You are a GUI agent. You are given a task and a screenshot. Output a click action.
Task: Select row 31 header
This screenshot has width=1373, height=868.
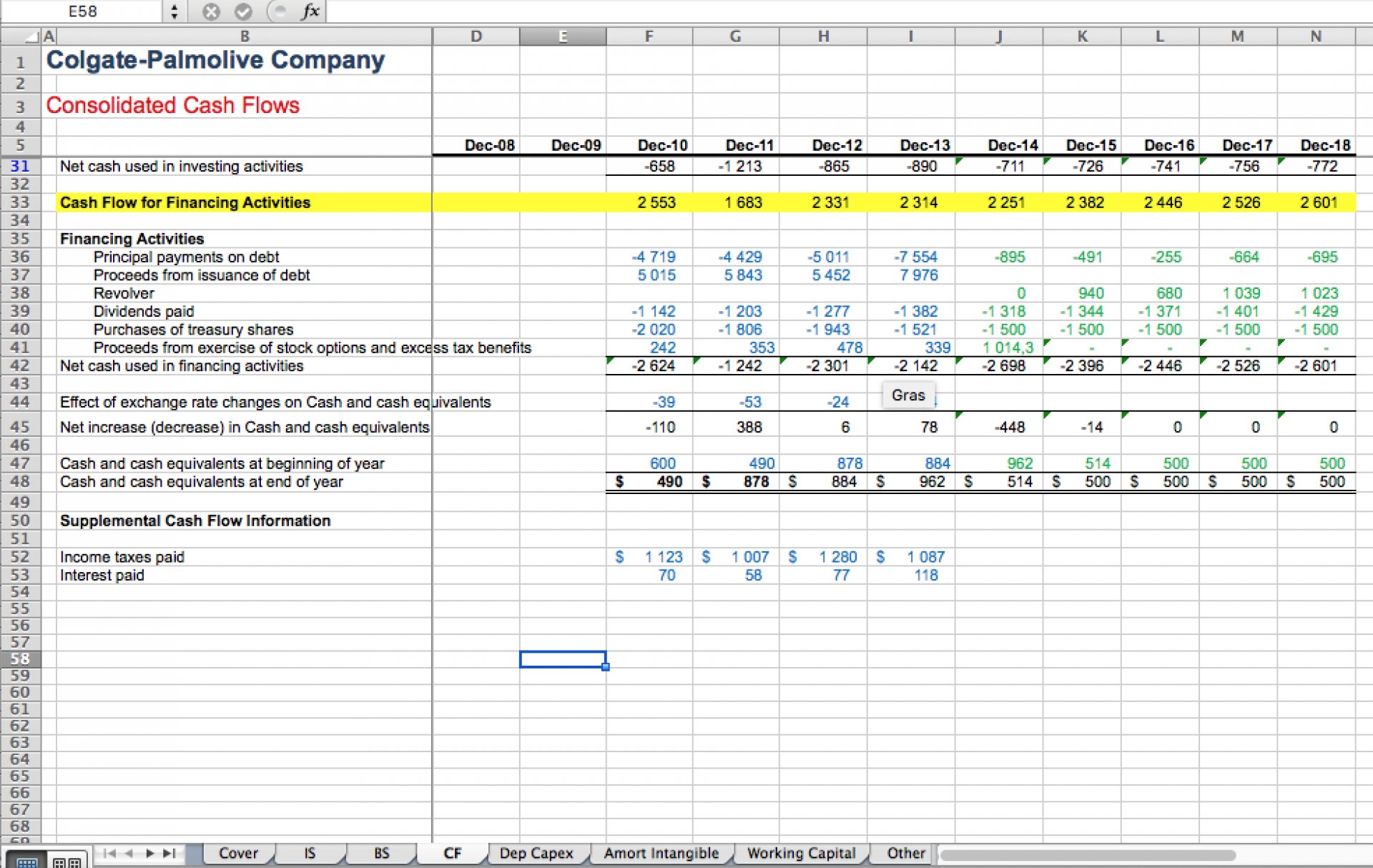[20, 166]
